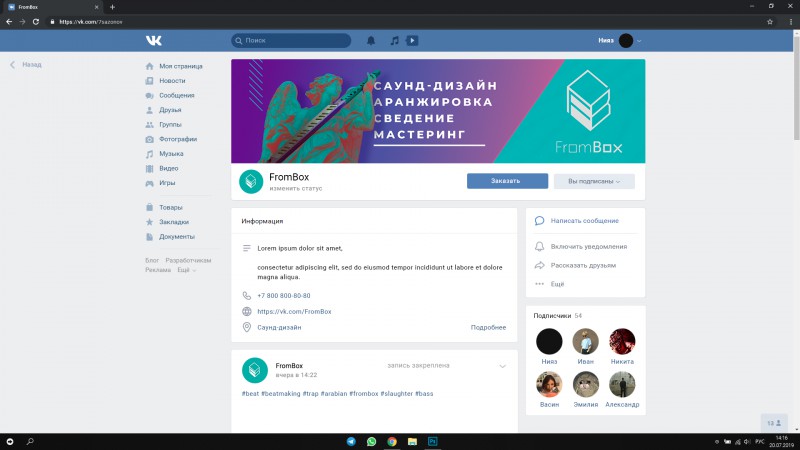Open Photoshop from the Windows taskbar

click(x=433, y=441)
